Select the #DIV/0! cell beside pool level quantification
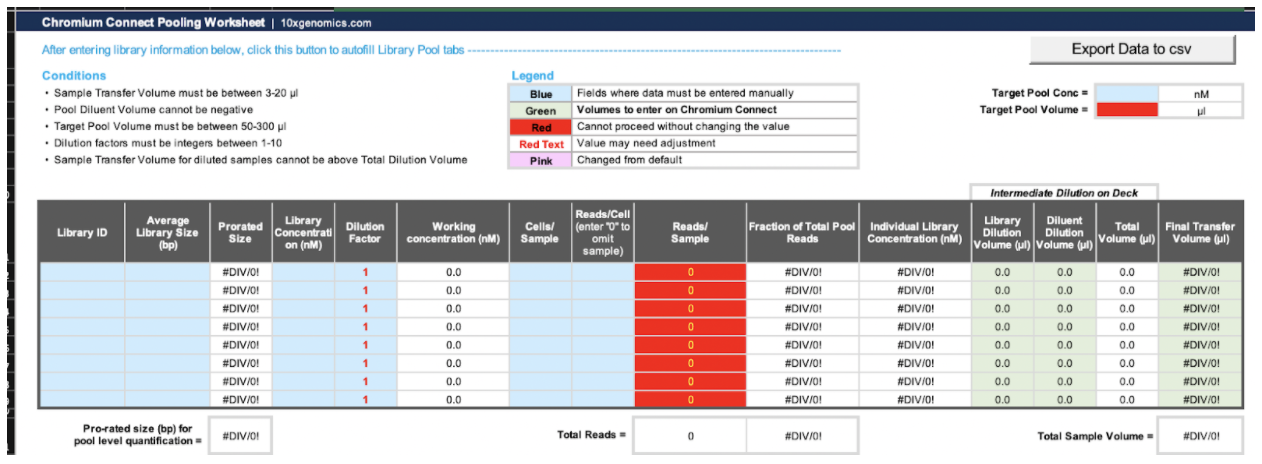Image resolution: width=1262 pixels, height=464 pixels. (241, 436)
